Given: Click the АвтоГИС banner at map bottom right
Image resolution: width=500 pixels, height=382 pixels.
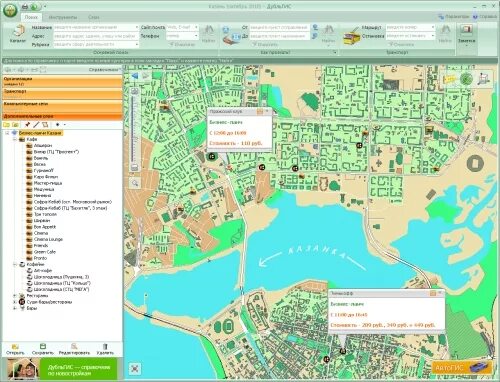Looking at the screenshot, I should tap(463, 367).
